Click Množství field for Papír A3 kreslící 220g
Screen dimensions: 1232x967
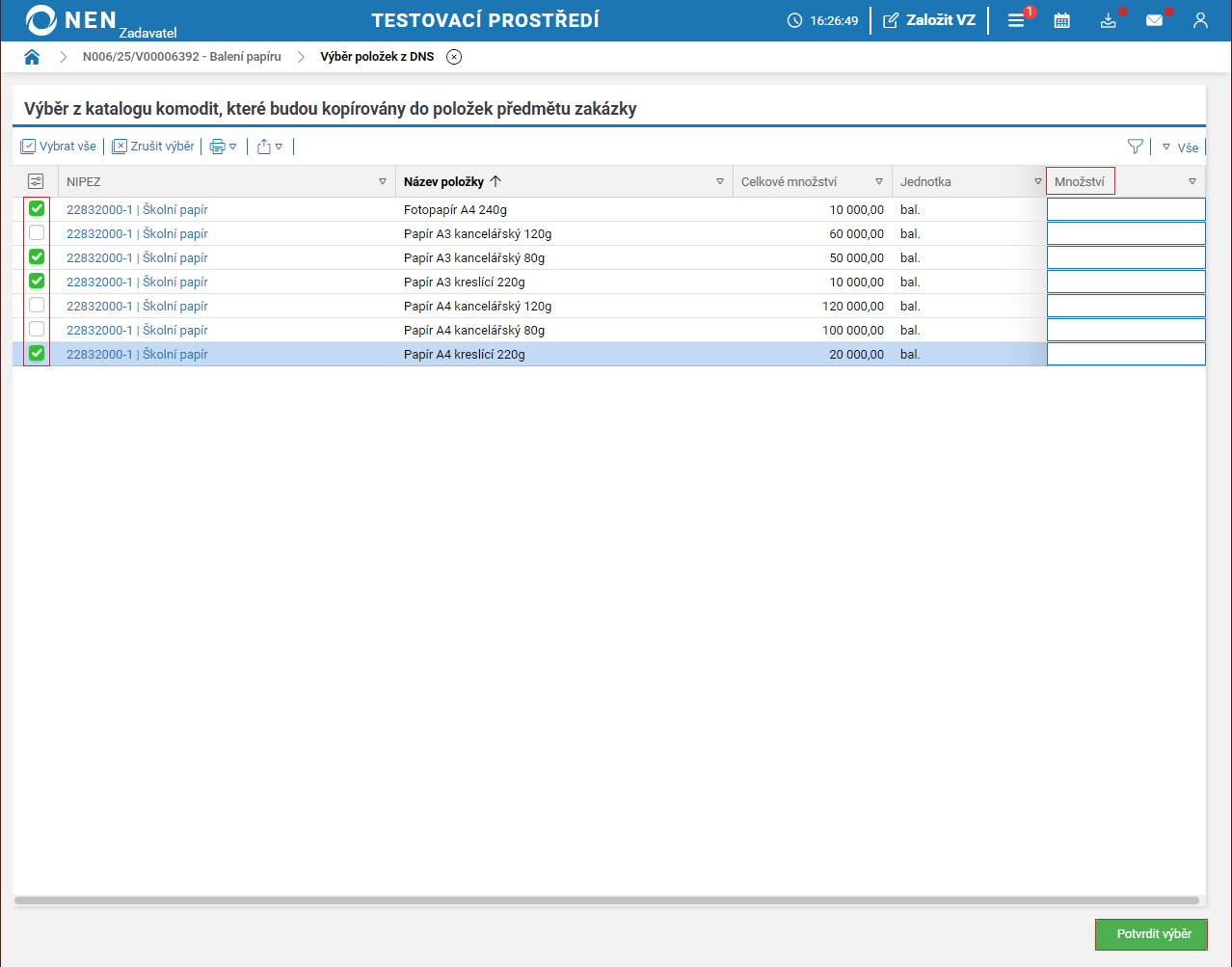[1125, 282]
